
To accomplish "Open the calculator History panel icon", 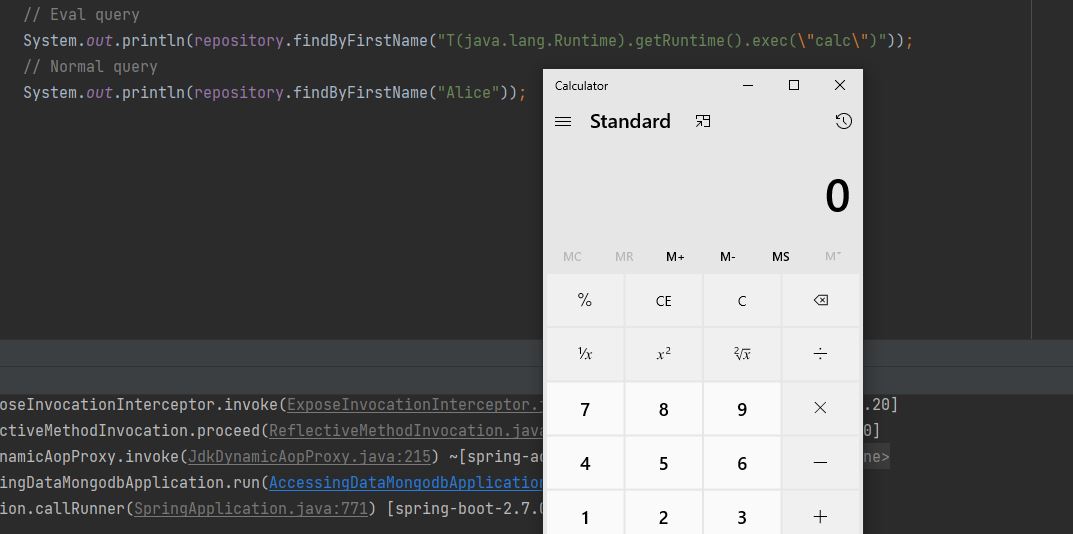I will (843, 121).
